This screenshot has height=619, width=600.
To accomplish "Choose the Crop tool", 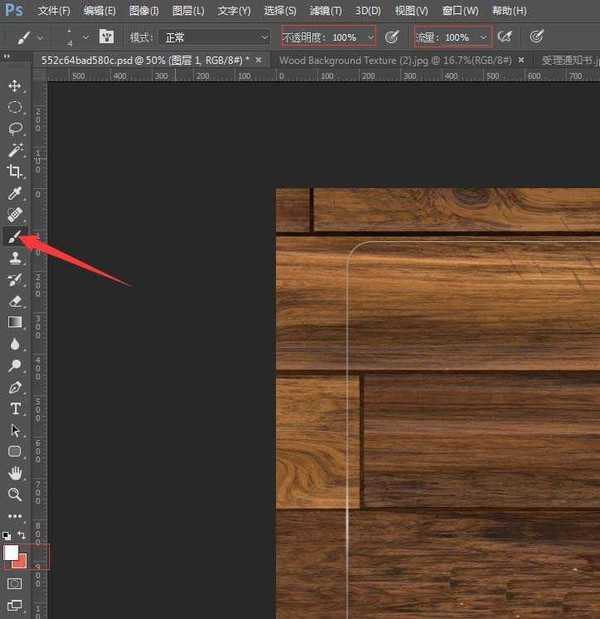I will tap(15, 172).
